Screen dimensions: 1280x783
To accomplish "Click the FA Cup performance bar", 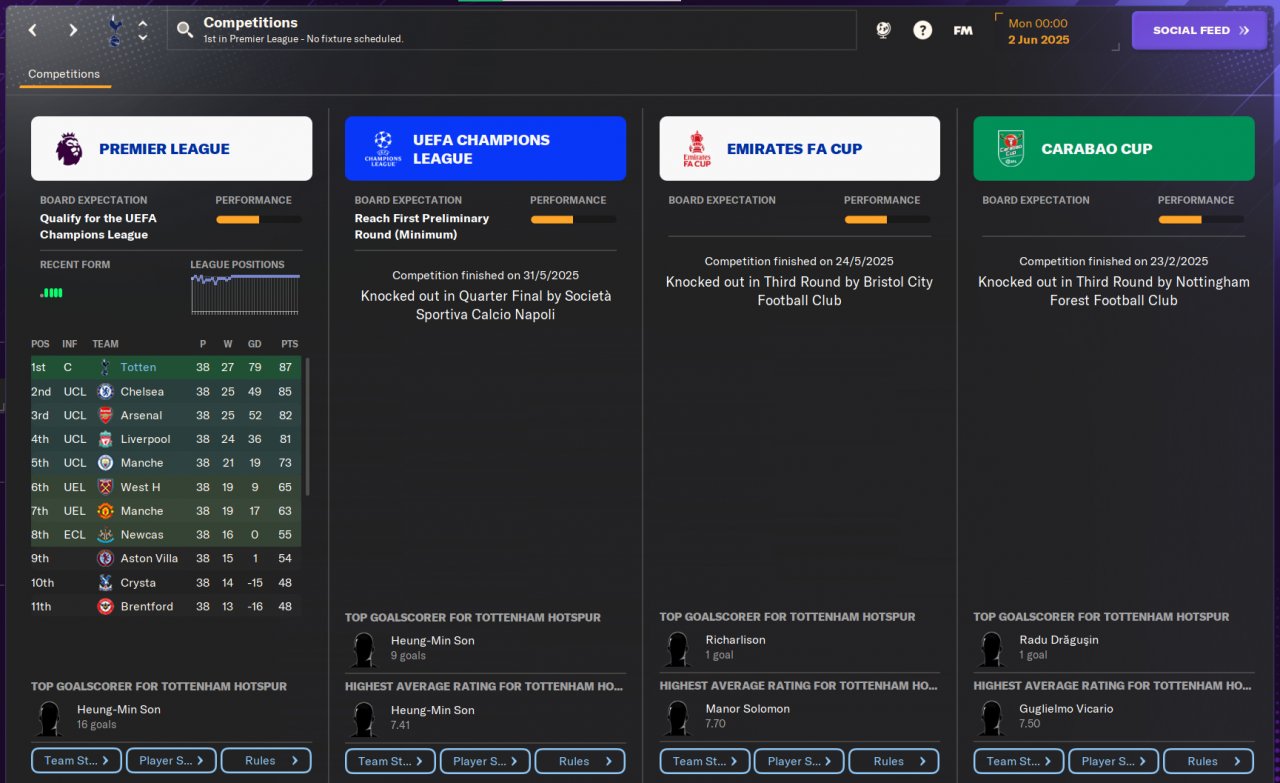I will [887, 219].
